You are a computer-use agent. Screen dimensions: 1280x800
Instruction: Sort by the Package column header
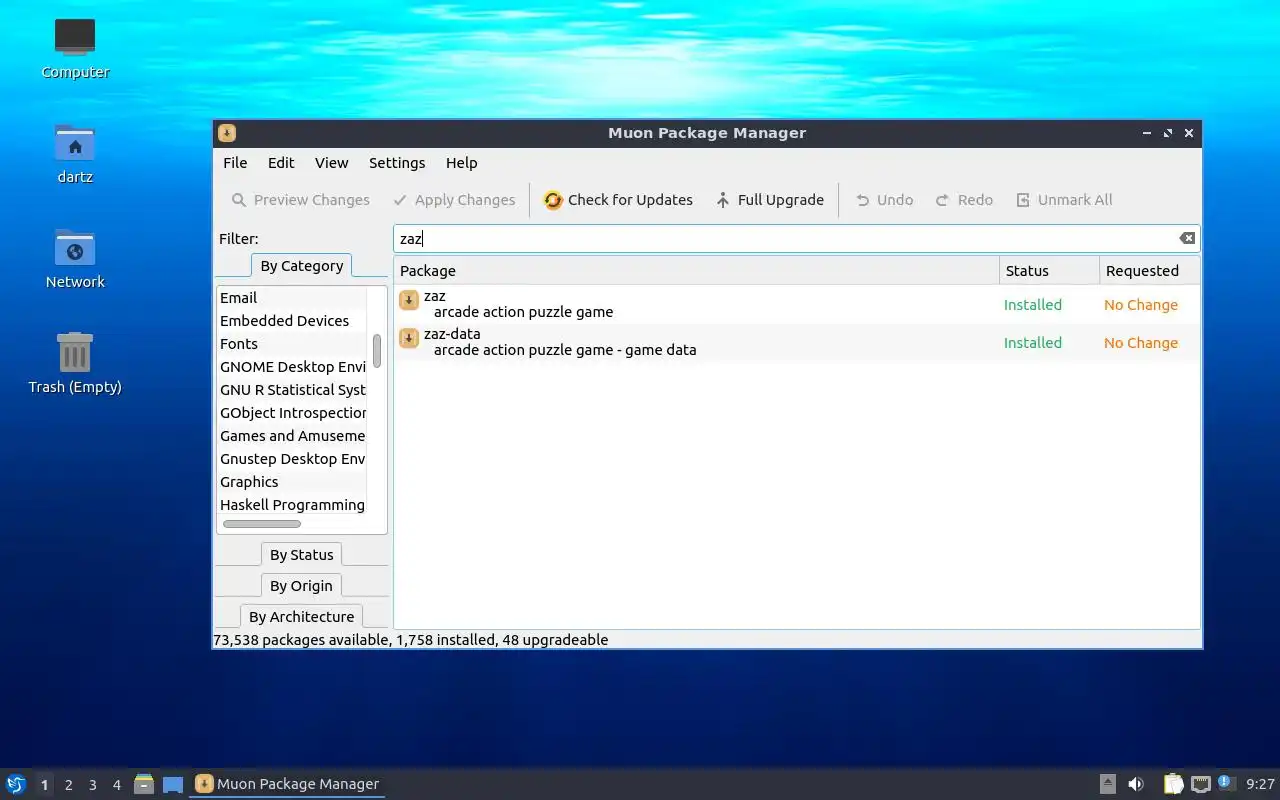[697, 271]
